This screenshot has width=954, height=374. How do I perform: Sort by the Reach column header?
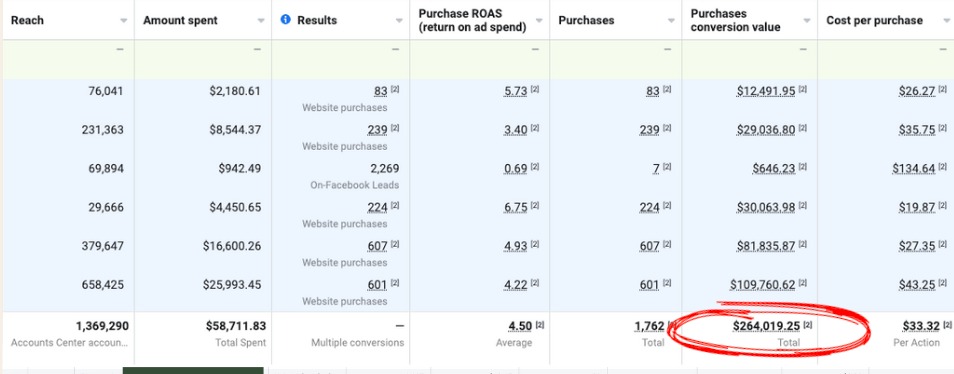tap(27, 20)
